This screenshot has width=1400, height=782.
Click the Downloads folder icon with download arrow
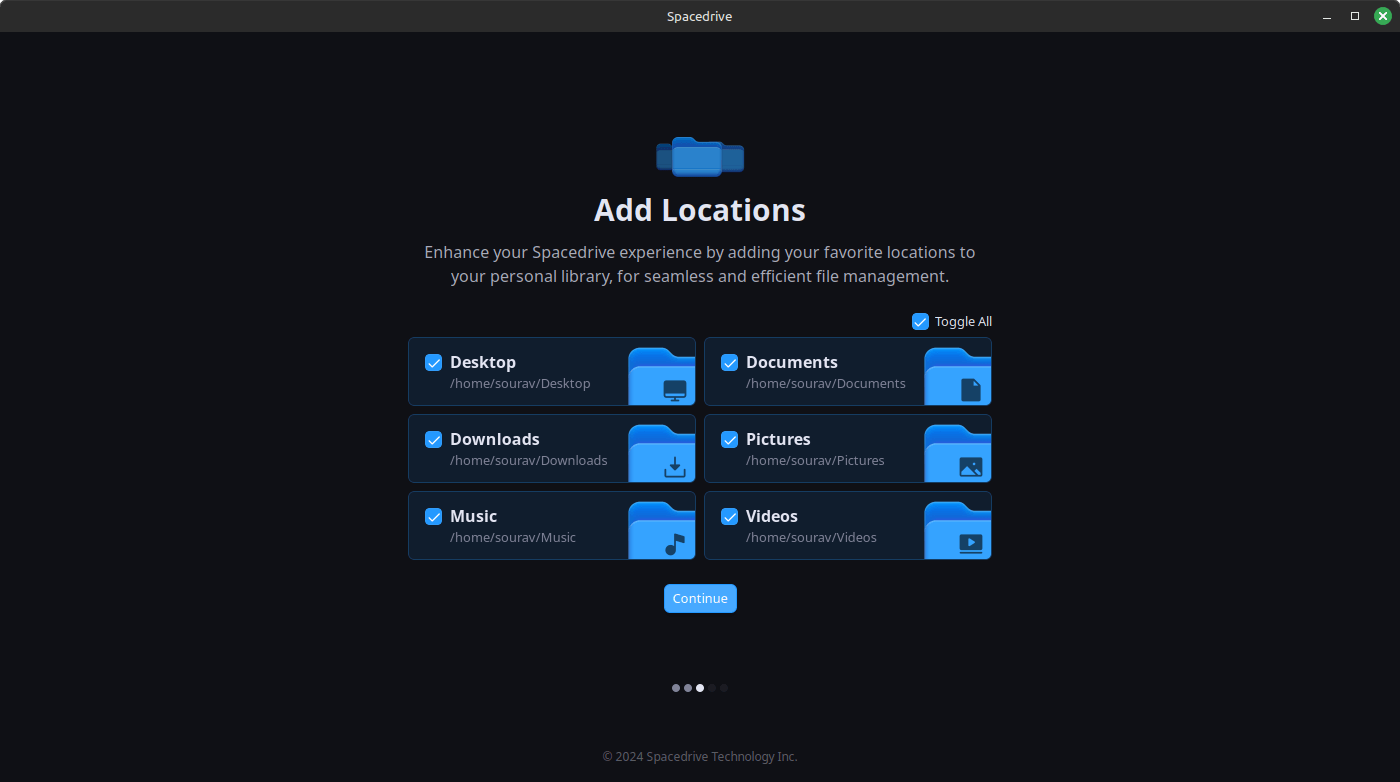pyautogui.click(x=662, y=453)
